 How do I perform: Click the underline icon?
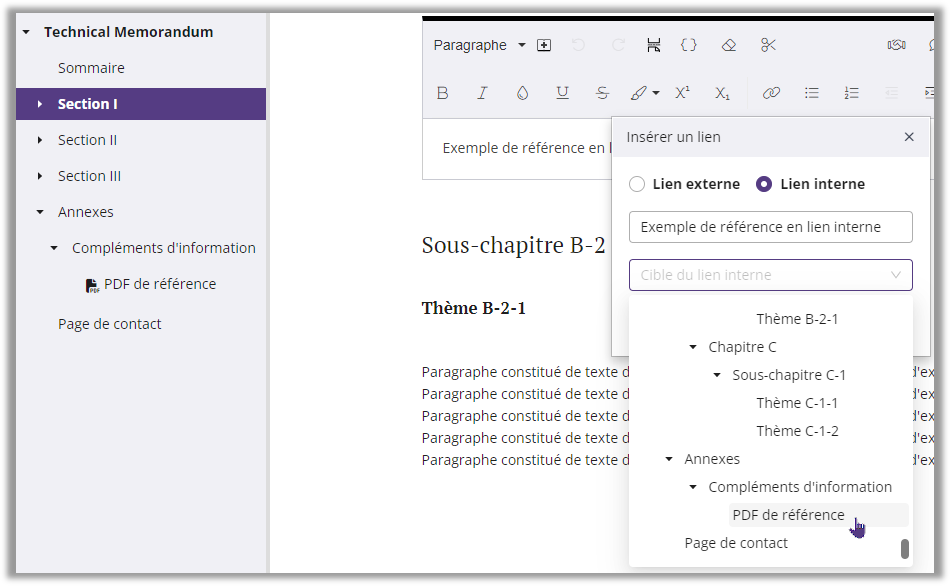pos(562,93)
